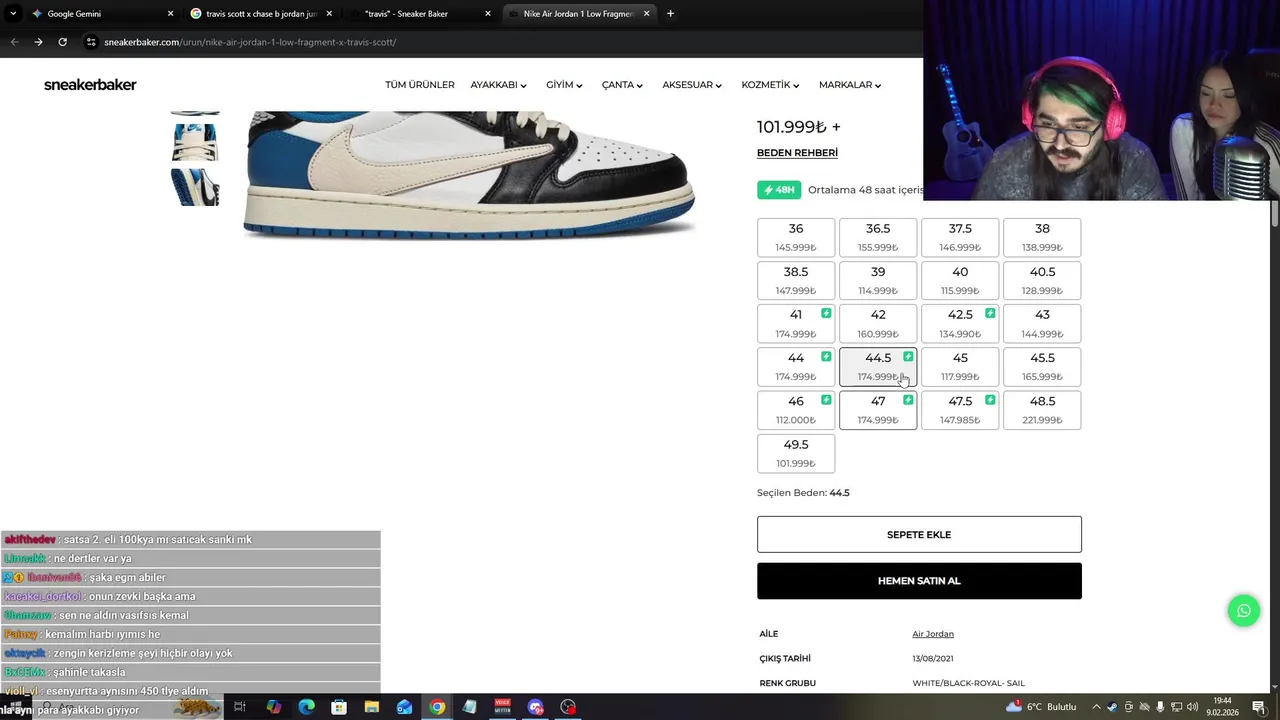Expand the KOZMETİK dropdown menu
The height and width of the screenshot is (720, 1280).
click(770, 85)
